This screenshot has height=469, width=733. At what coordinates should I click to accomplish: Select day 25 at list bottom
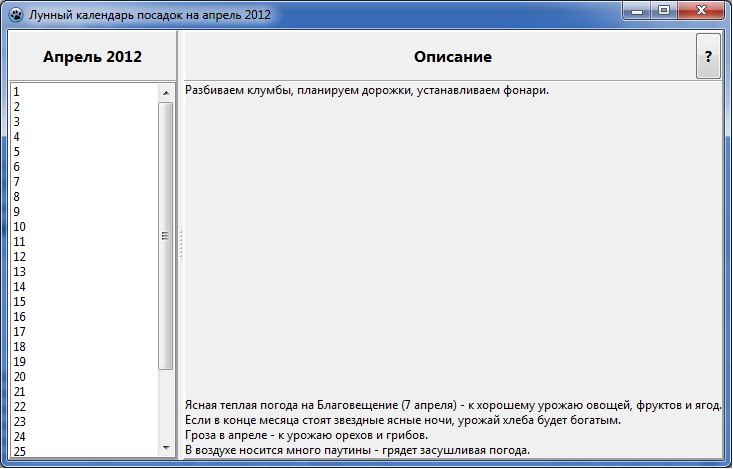pyautogui.click(x=20, y=451)
